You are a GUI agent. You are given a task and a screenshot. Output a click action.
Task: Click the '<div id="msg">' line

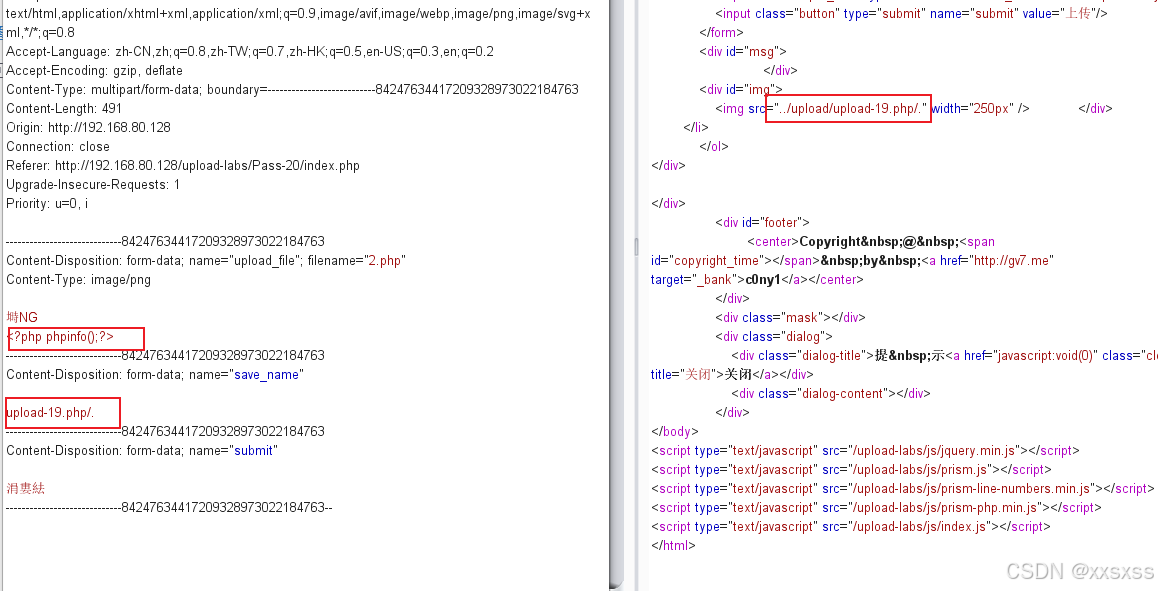(743, 52)
